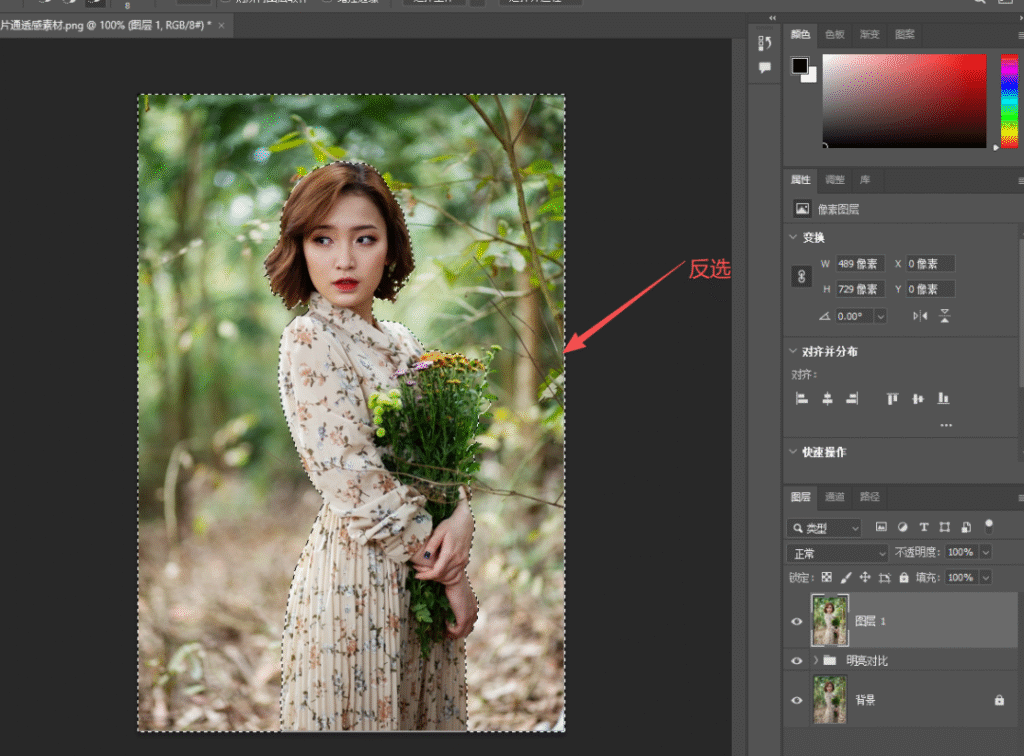1024x756 pixels.
Task: Collapse the 变换 section
Action: click(x=793, y=237)
